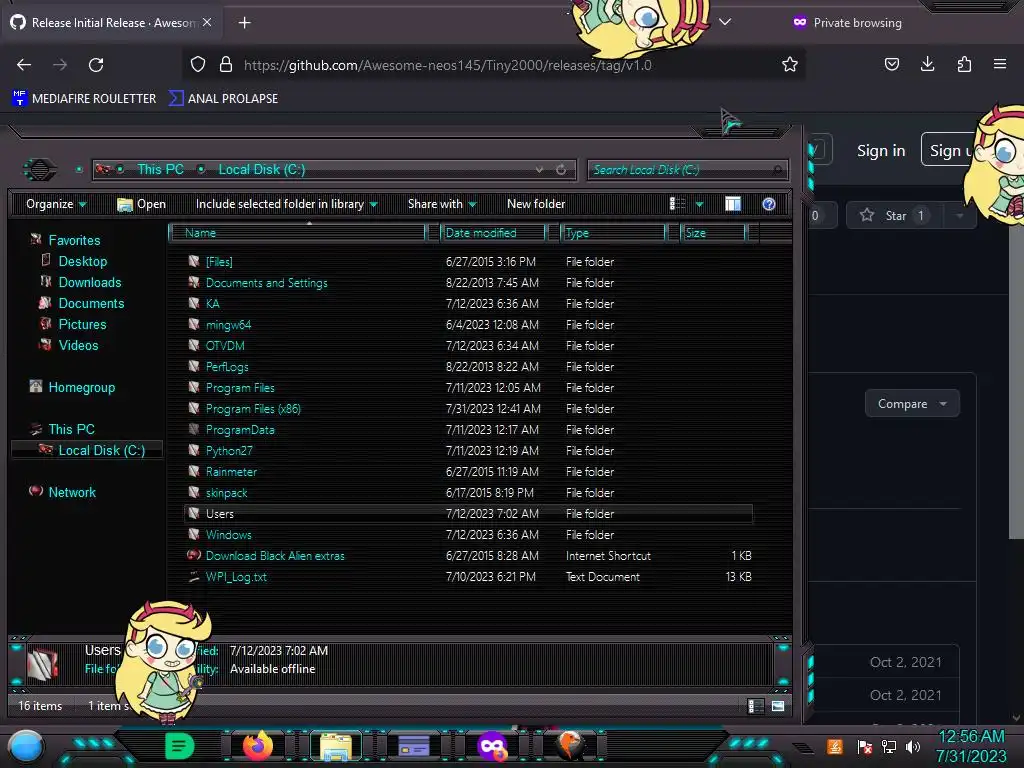The height and width of the screenshot is (768, 1024).
Task: Open browser extensions menu
Action: 964,64
